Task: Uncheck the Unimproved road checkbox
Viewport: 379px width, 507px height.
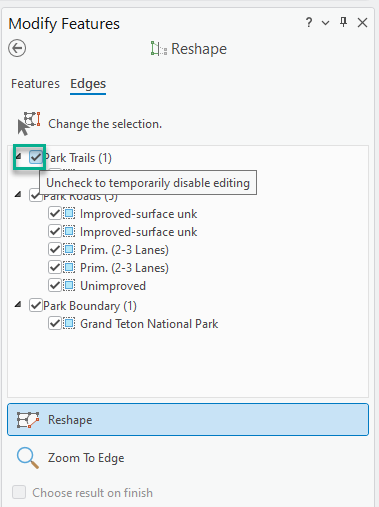Action: [x=55, y=286]
